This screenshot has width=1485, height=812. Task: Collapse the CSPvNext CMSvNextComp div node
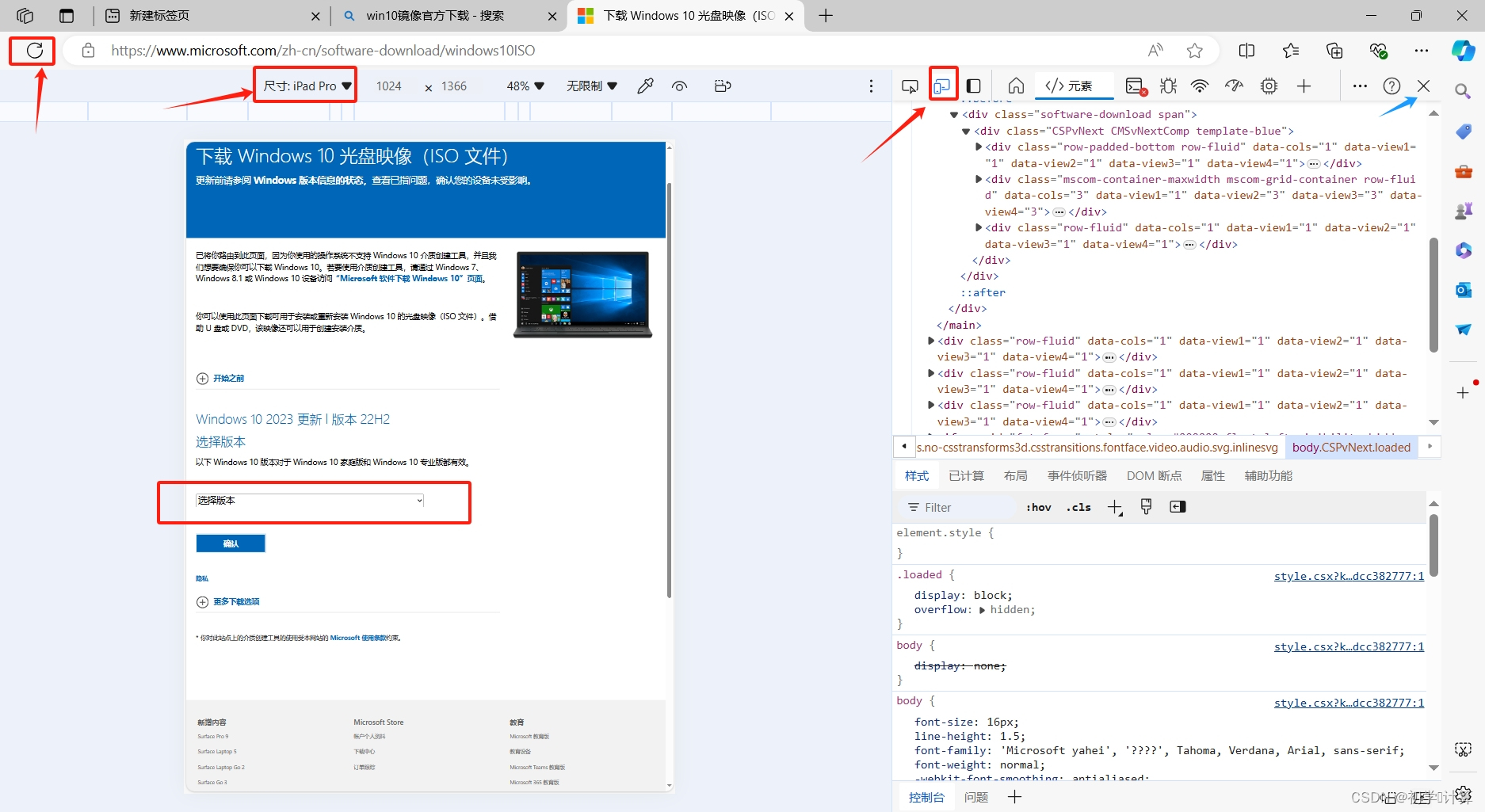click(966, 132)
